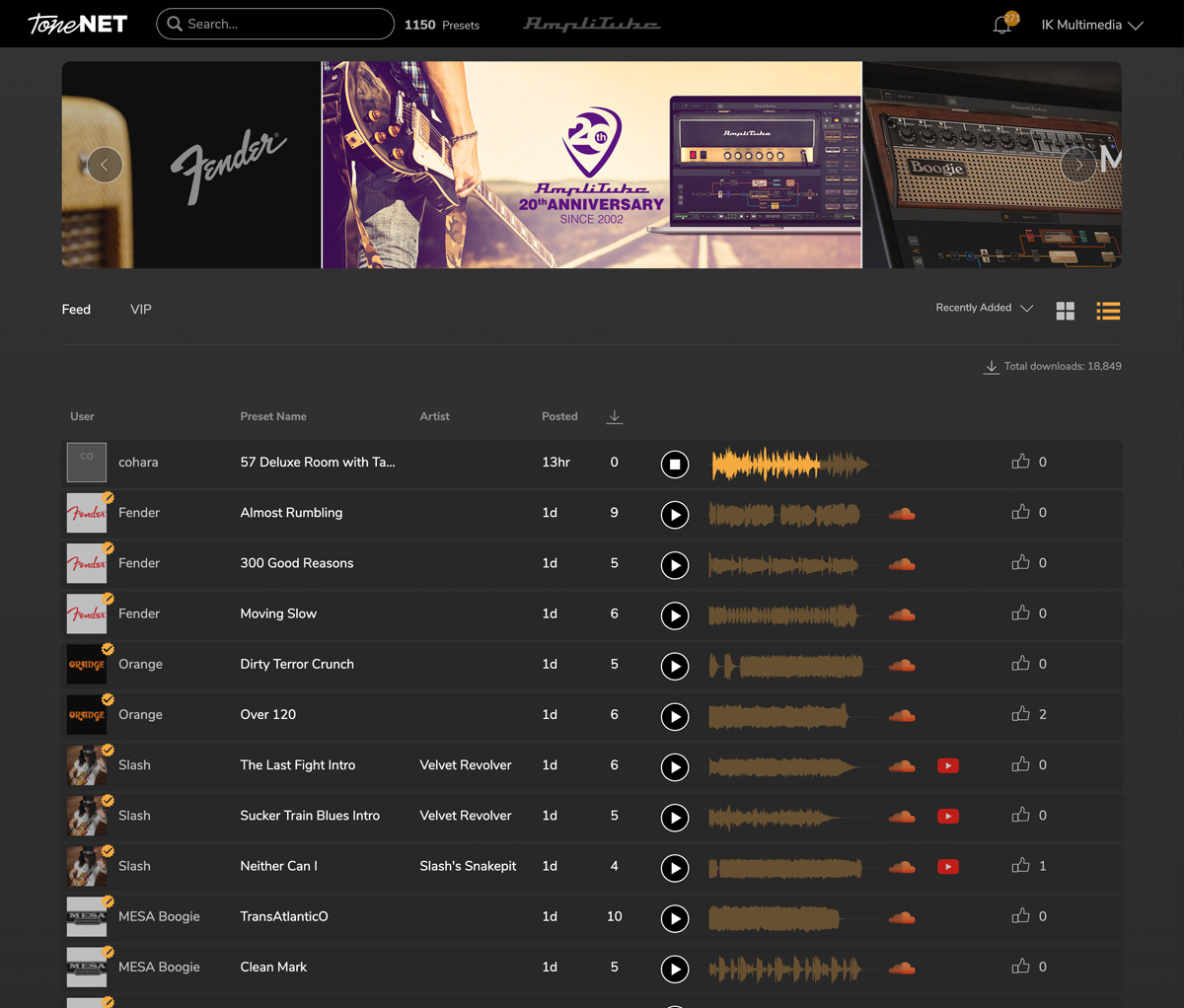Open the Fender banner slide
The width and height of the screenshot is (1184, 1008).
[190, 165]
